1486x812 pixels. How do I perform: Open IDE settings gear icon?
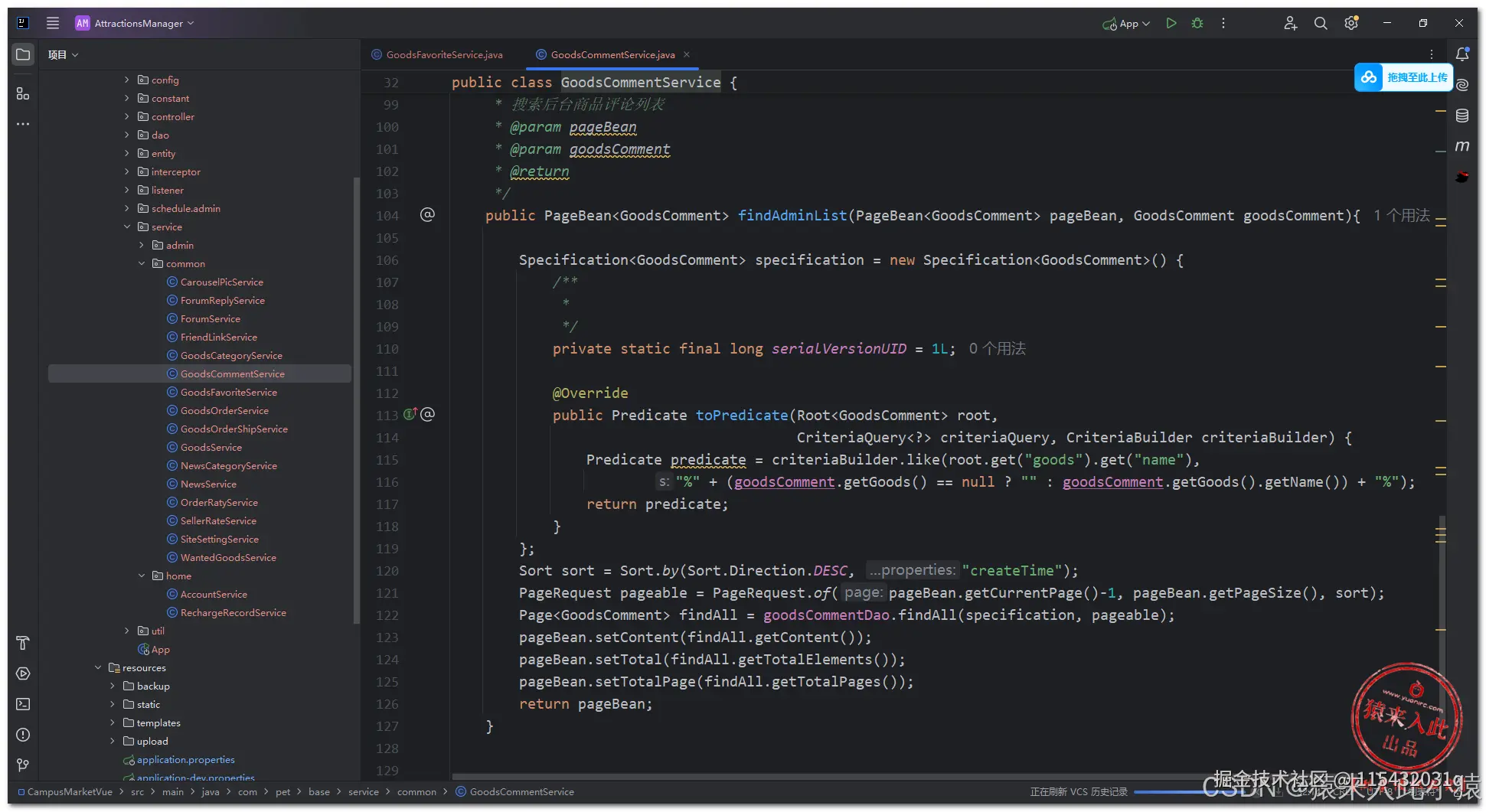click(1351, 24)
